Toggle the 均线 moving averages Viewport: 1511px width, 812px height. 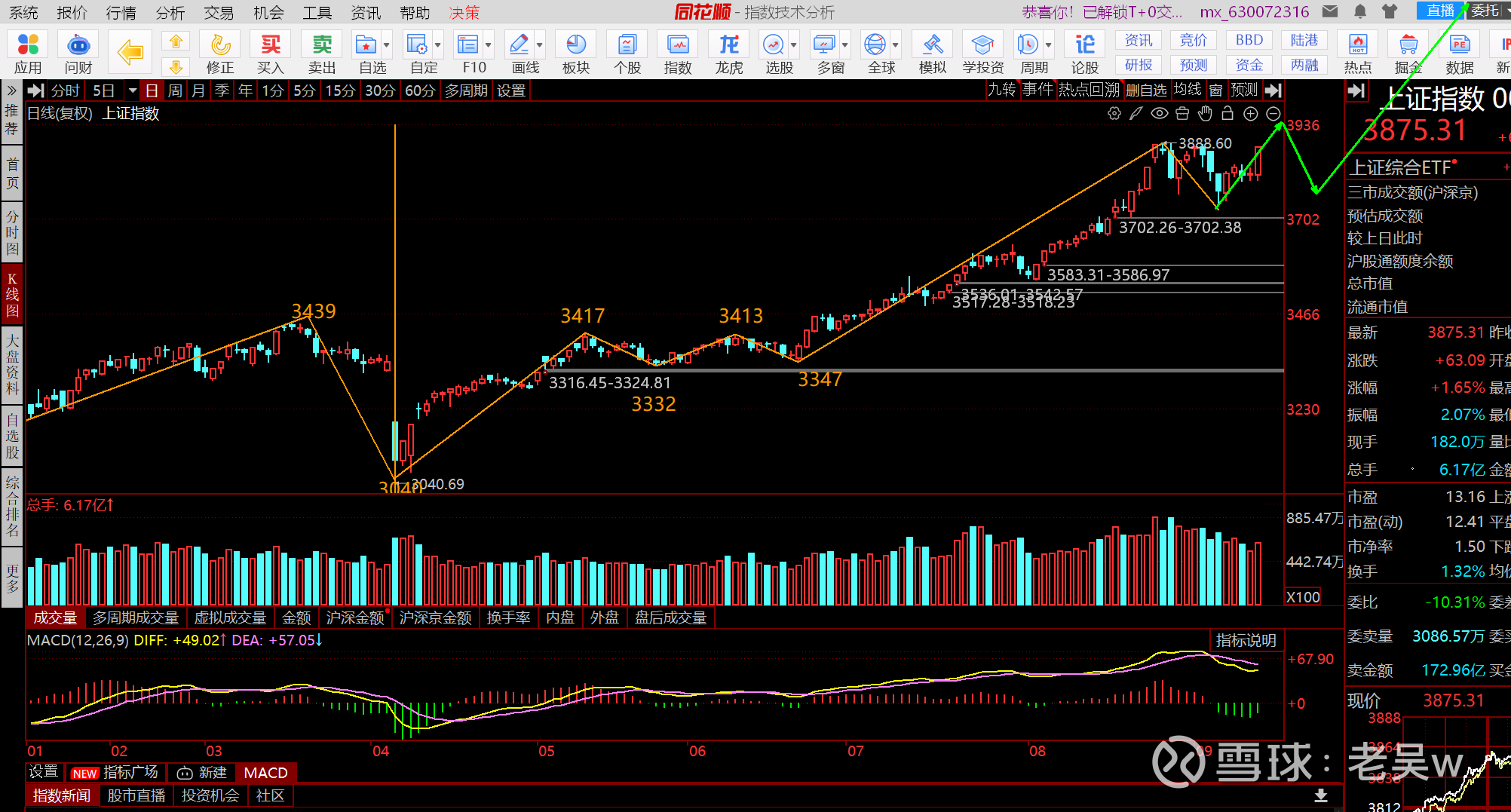coord(1188,90)
